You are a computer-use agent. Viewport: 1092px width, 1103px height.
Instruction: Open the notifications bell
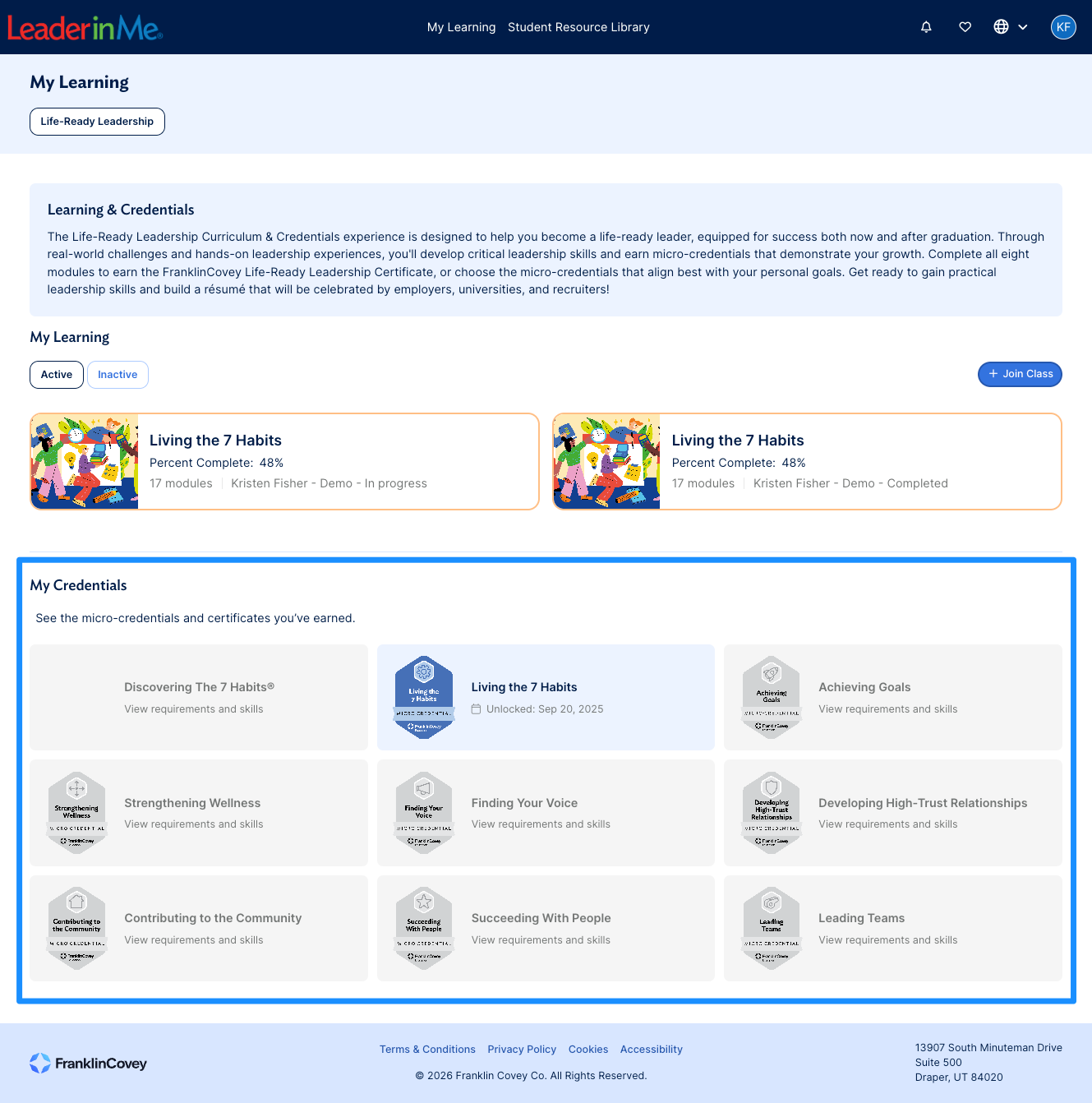pos(926,27)
